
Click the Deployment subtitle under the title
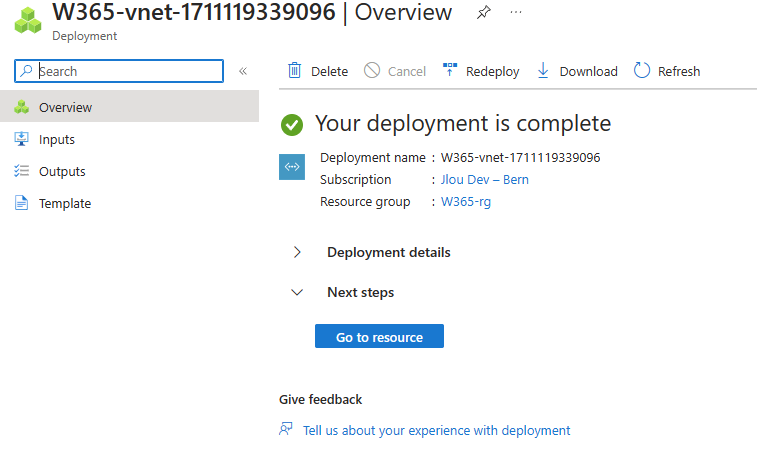point(84,36)
